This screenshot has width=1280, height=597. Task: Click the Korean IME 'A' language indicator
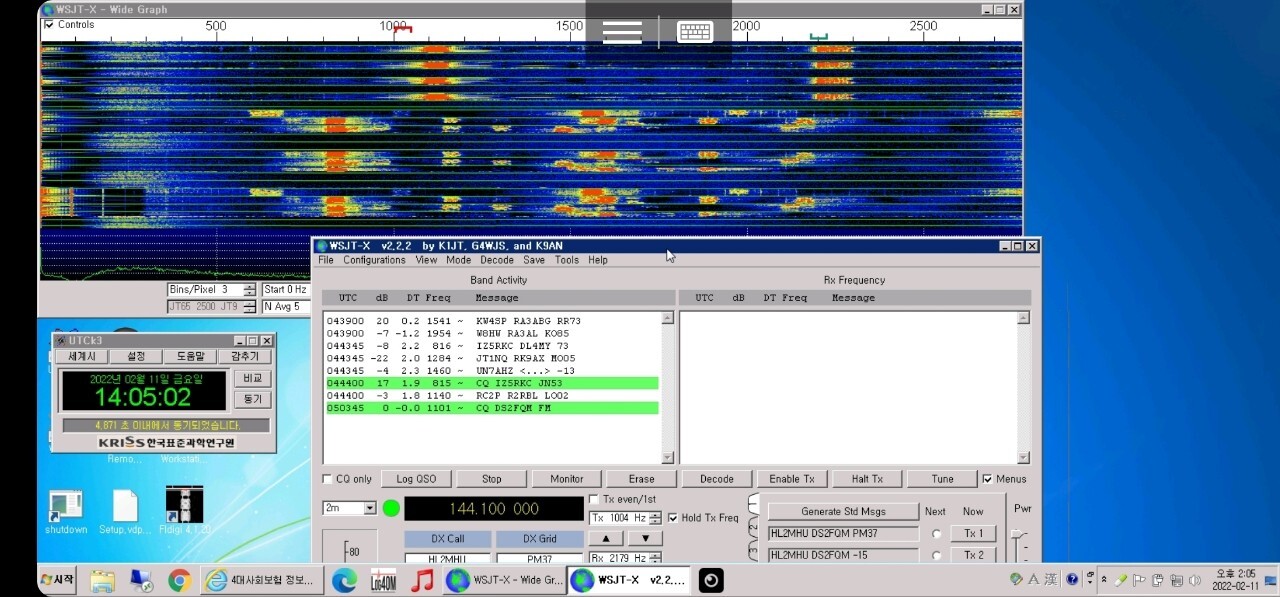[x=1034, y=579]
